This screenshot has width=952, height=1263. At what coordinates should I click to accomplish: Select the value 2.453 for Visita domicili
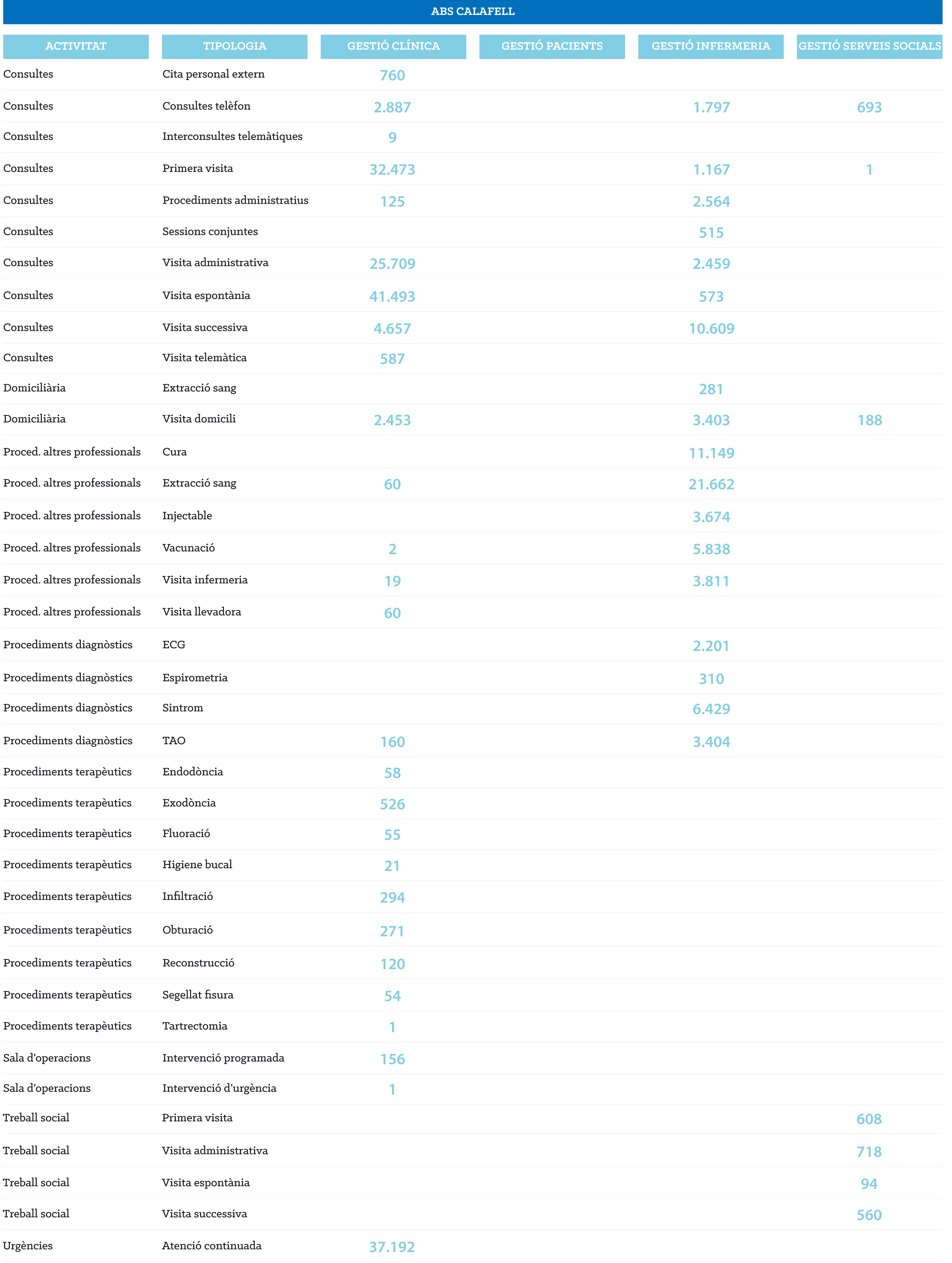click(392, 420)
